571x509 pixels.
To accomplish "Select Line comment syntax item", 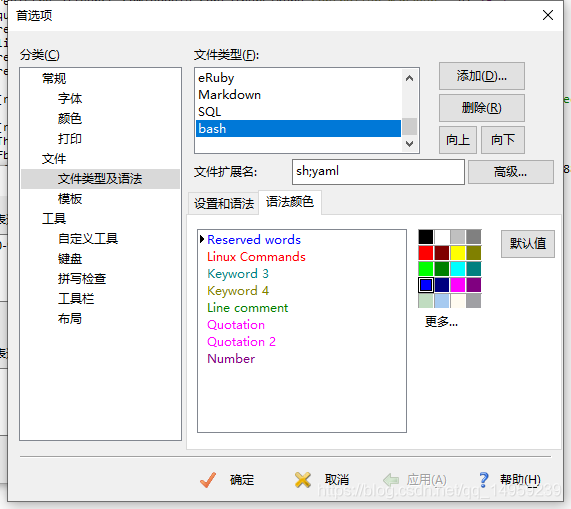I will (248, 308).
